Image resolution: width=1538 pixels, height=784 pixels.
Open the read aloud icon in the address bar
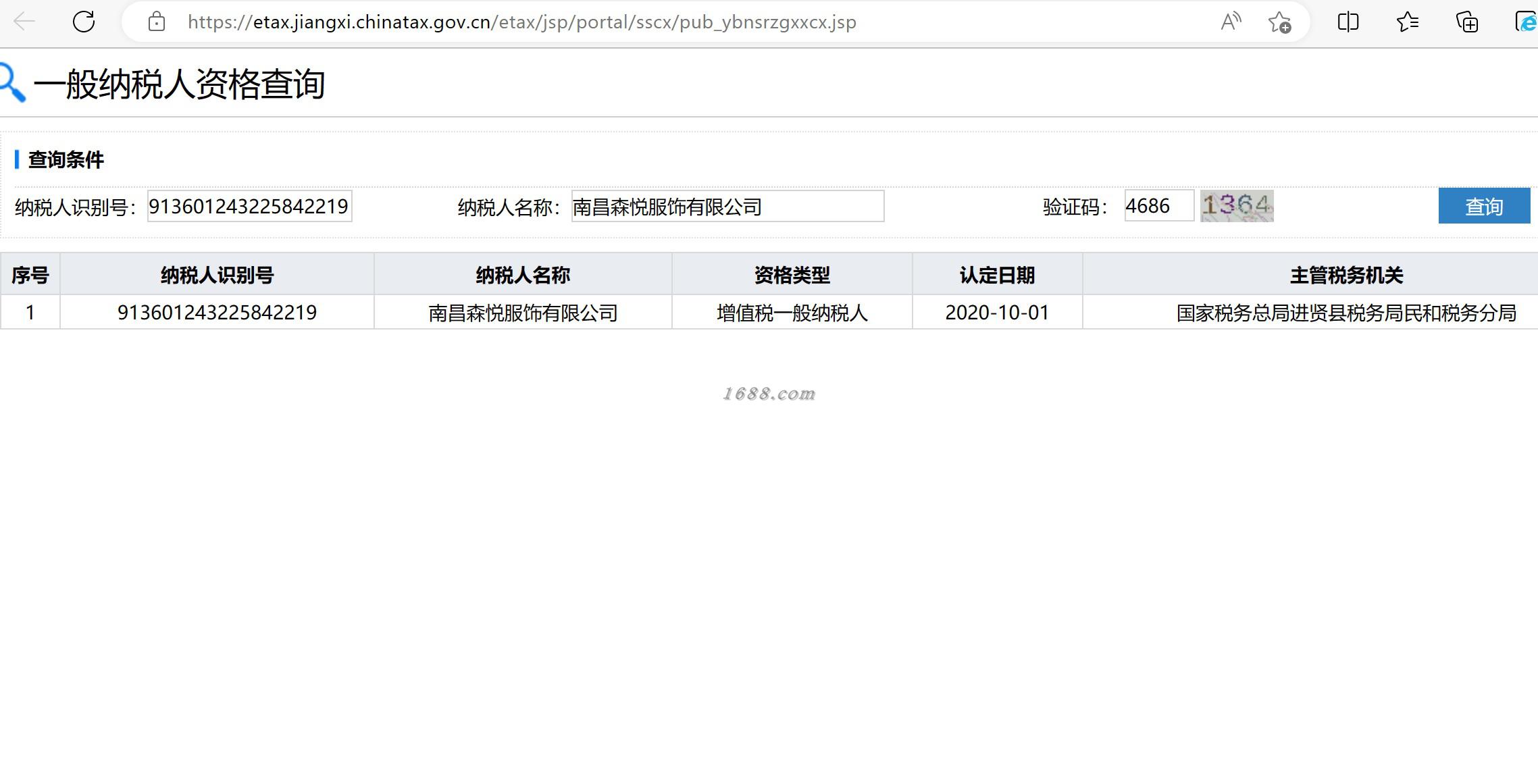coord(1231,22)
